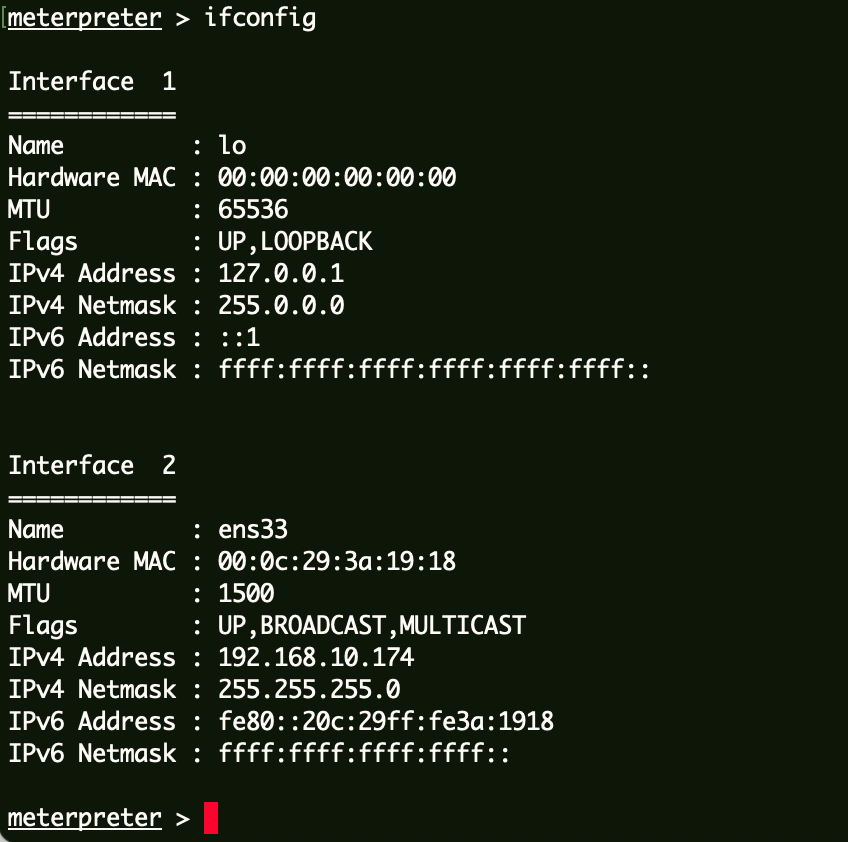
Task: Click the MAC address 00:0c:29:3a:19:18
Action: [337, 562]
